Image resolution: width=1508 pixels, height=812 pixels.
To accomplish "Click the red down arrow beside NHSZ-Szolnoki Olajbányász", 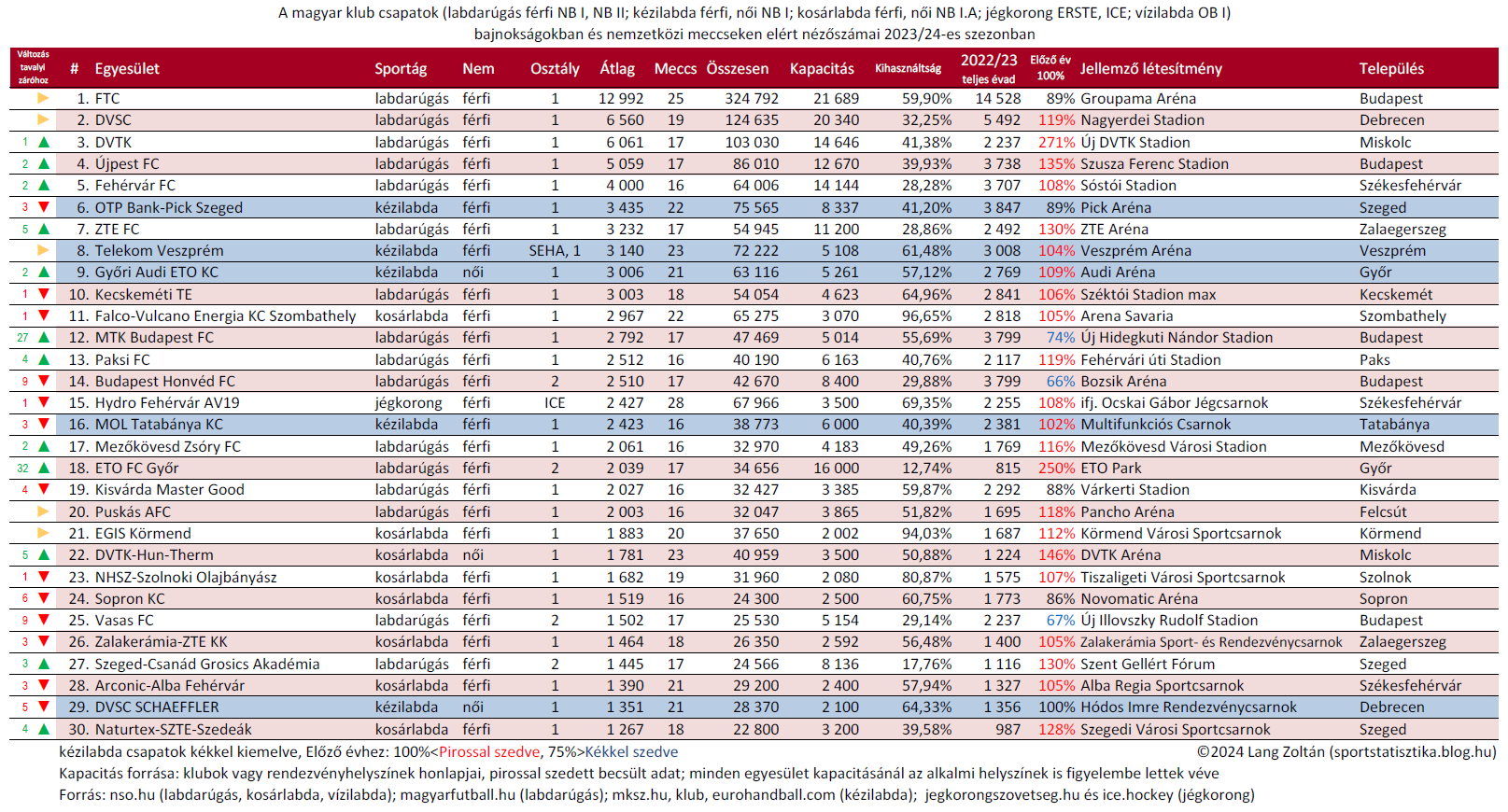I will point(43,577).
